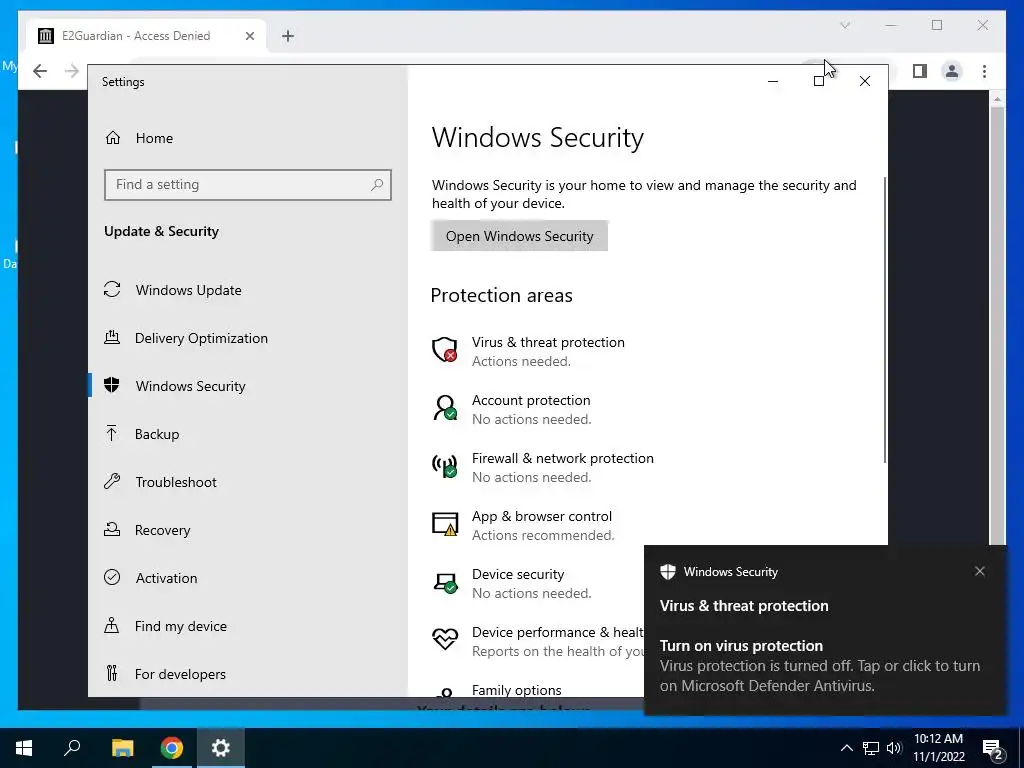Click search magnifier icon in Find a setting
1024x768 pixels.
tap(377, 185)
